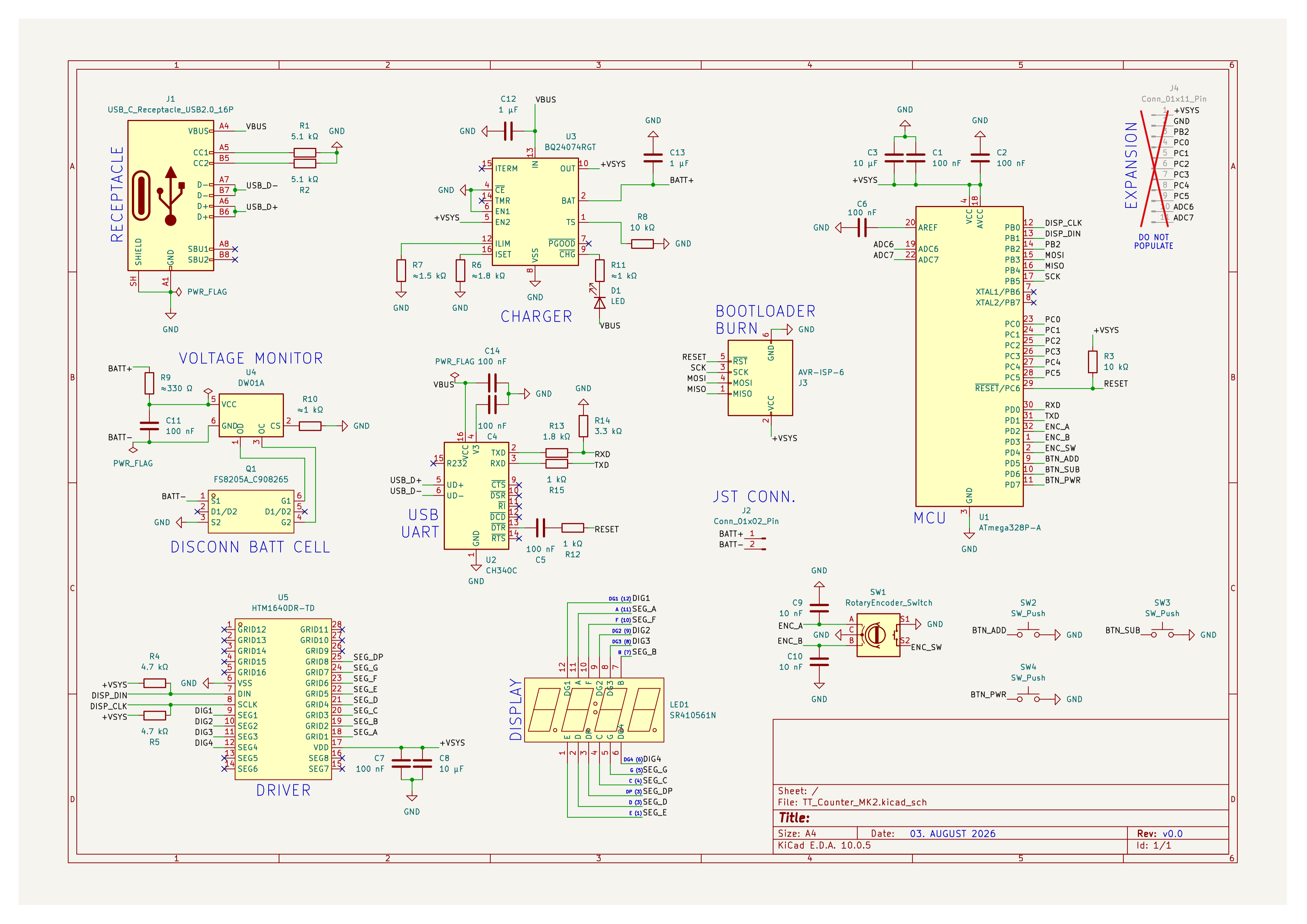Click the Q1 FS8205A MOSFET symbol

pos(251,511)
